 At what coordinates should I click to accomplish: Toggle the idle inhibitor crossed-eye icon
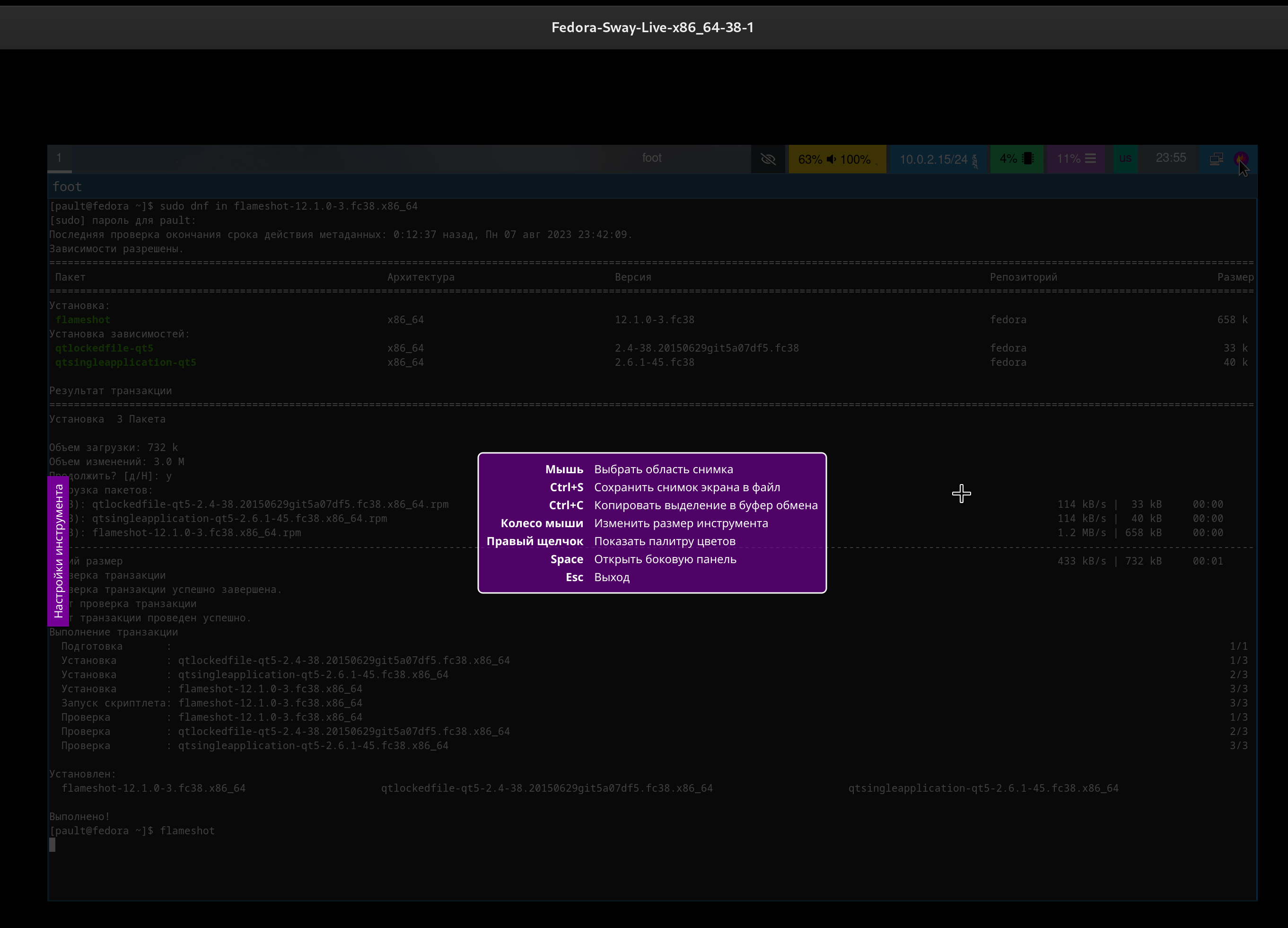768,159
